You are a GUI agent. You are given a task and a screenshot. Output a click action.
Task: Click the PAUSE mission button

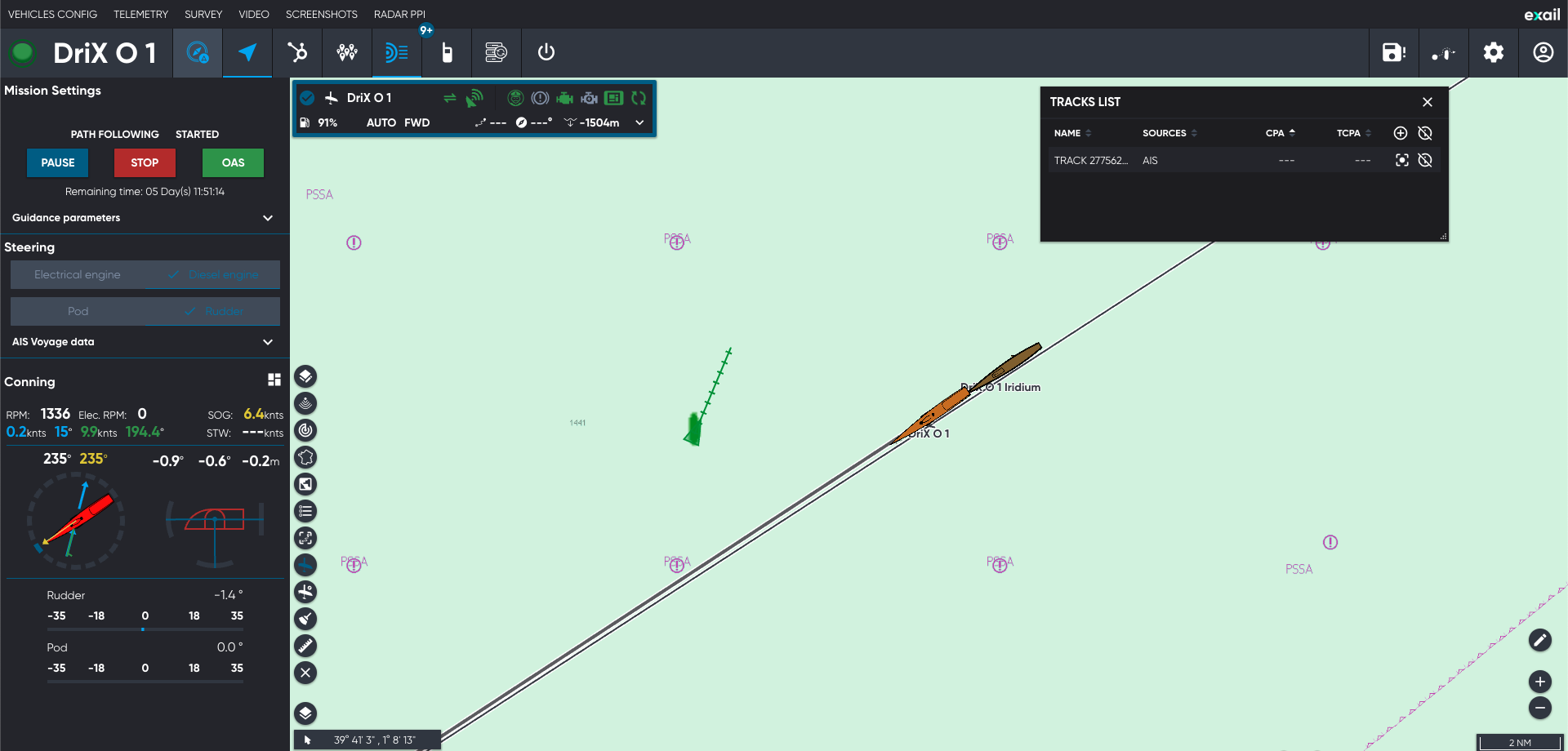[x=58, y=163]
